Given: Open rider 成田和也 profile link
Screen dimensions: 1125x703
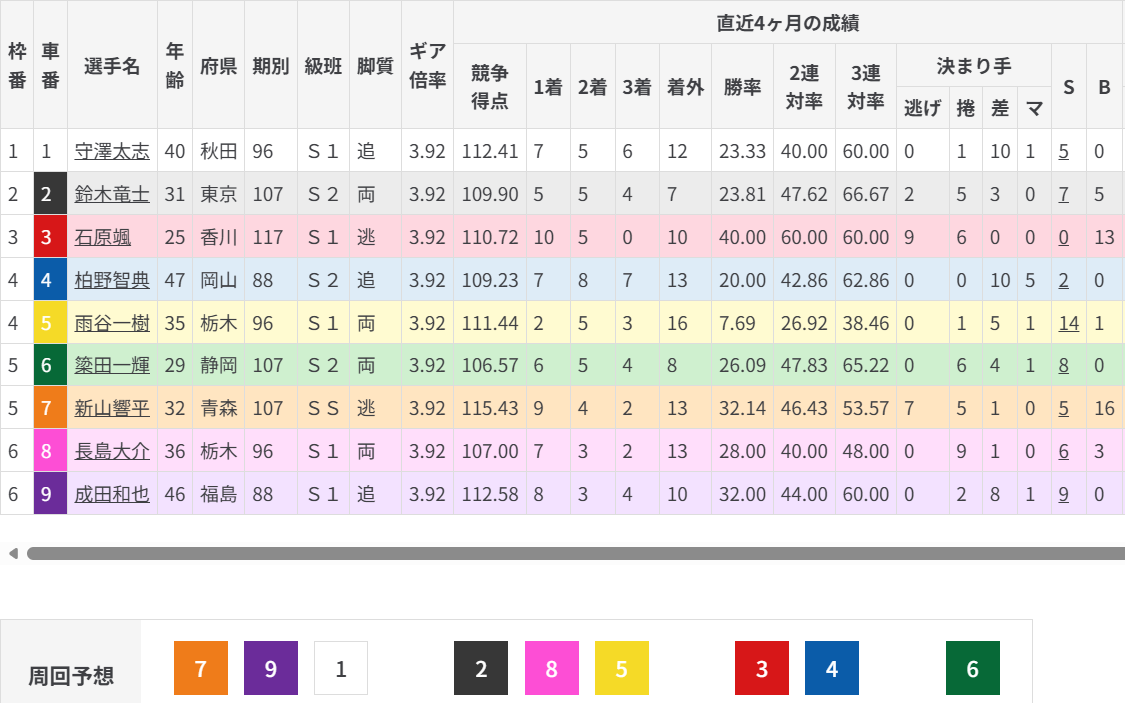Looking at the screenshot, I should 112,494.
